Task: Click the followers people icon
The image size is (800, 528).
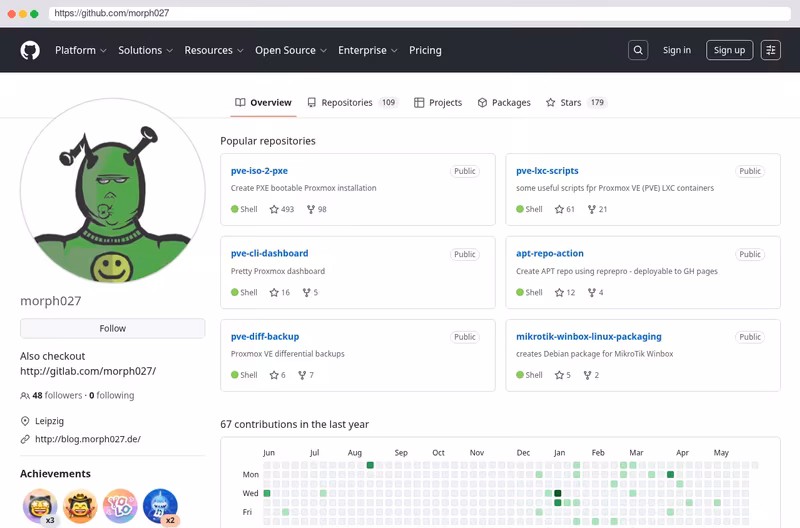Action: click(24, 395)
